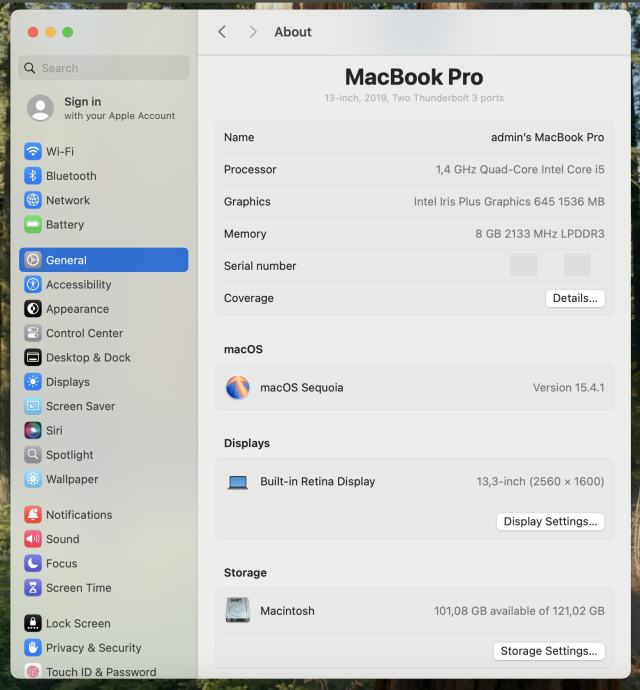Open the Sound speaker icon
640x690 pixels.
pyautogui.click(x=33, y=539)
